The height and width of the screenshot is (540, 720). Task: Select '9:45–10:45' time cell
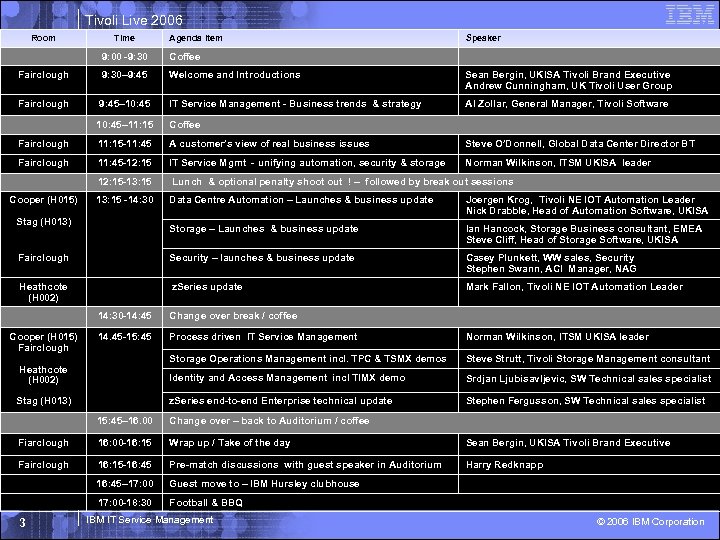(124, 104)
